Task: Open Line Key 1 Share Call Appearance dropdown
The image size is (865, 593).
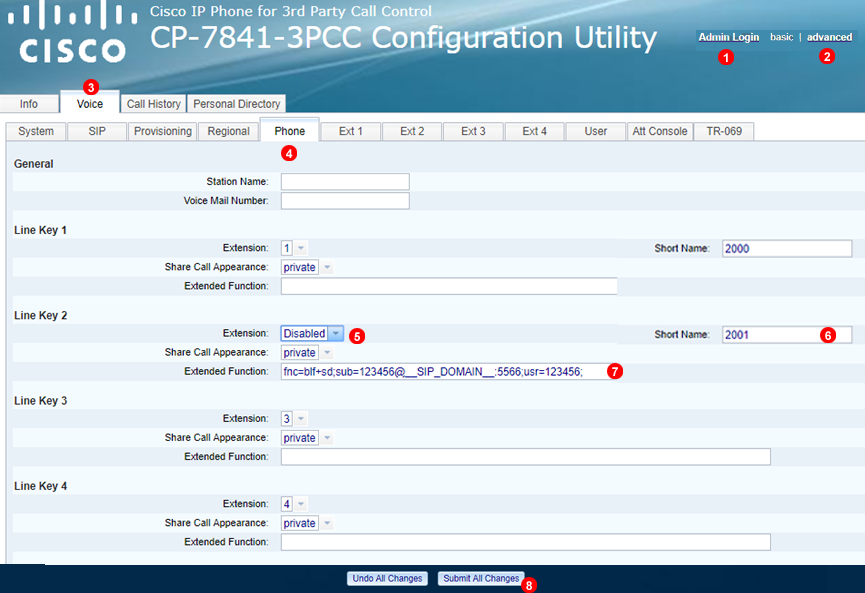Action: [x=307, y=267]
